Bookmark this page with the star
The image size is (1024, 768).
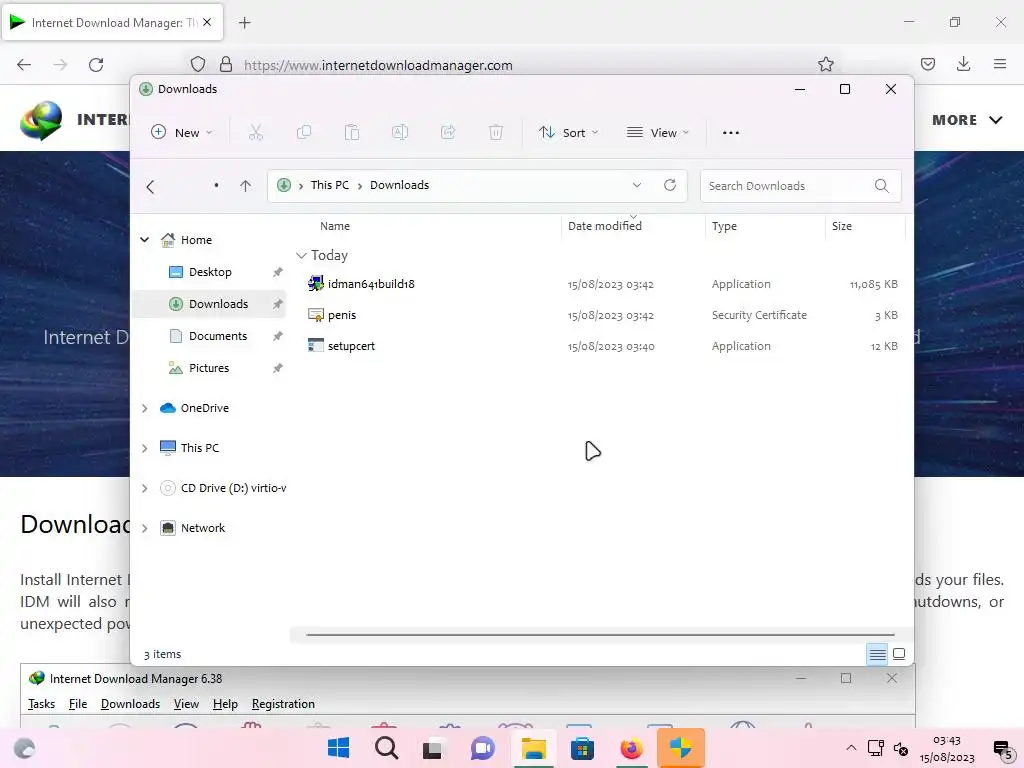pos(825,64)
